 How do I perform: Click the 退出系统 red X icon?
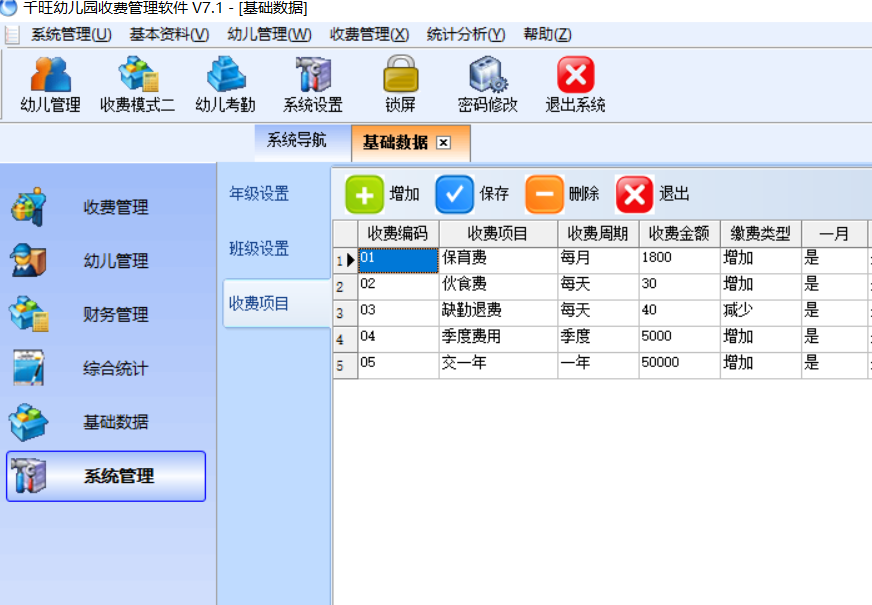coord(576,75)
